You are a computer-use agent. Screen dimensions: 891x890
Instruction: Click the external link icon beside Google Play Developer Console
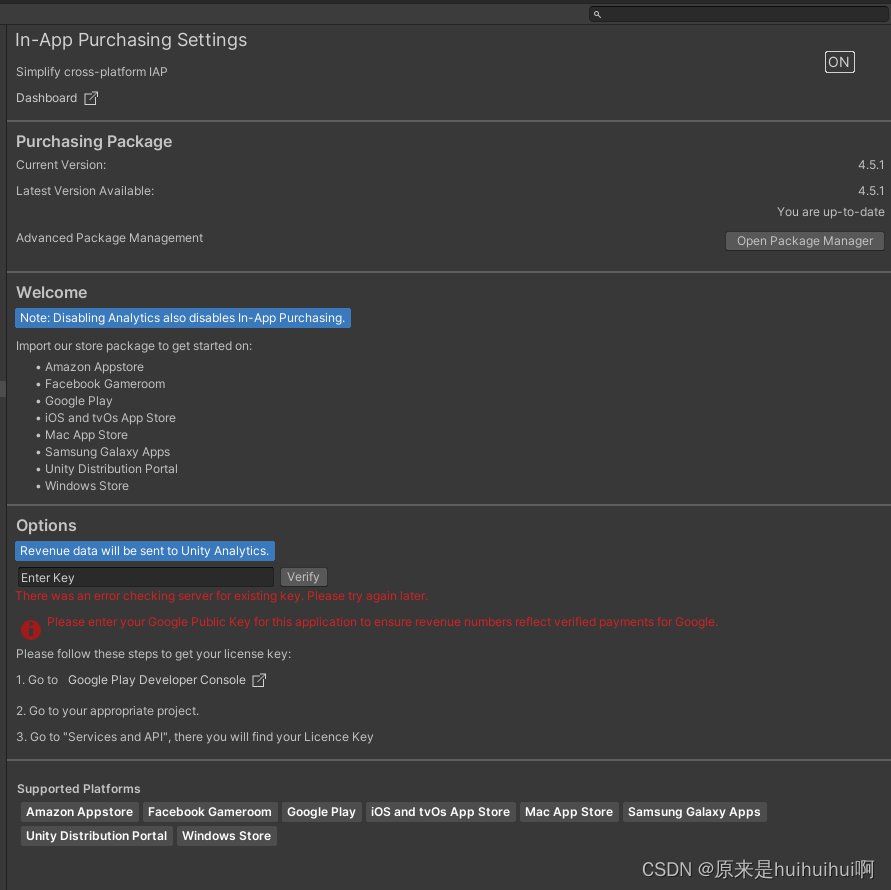click(x=259, y=679)
